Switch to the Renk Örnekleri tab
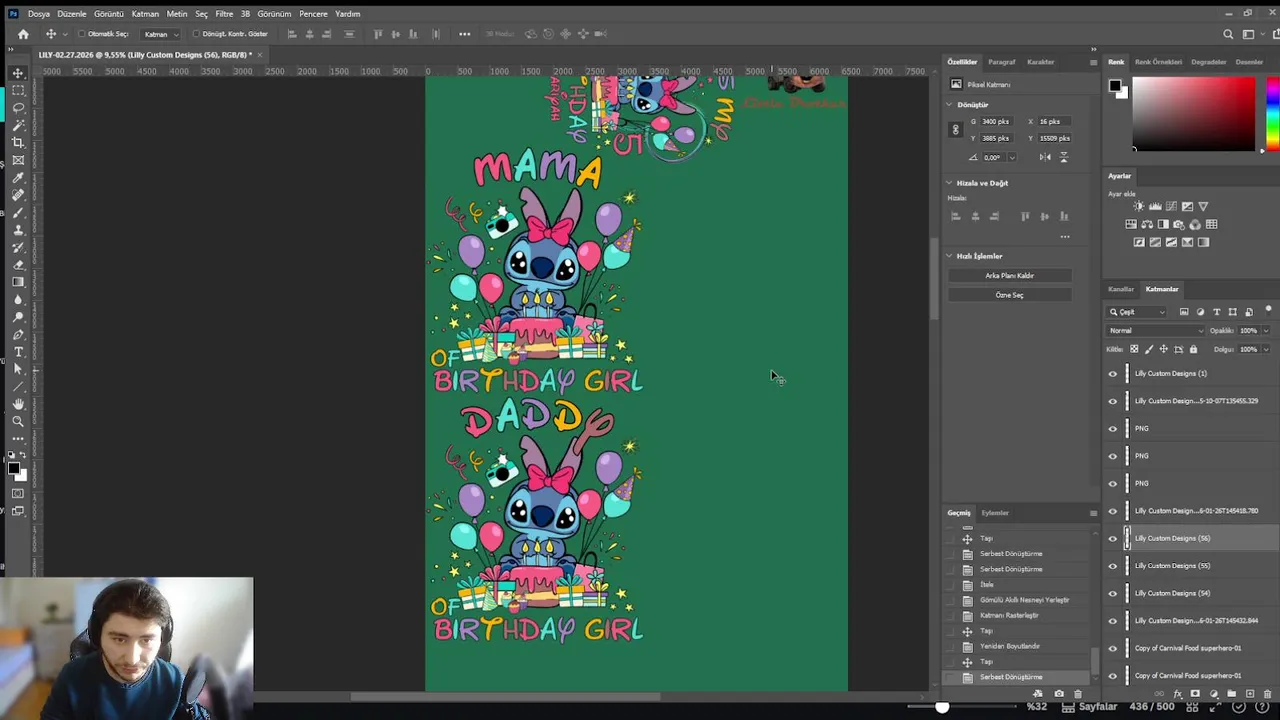This screenshot has height=720, width=1280. point(1158,62)
